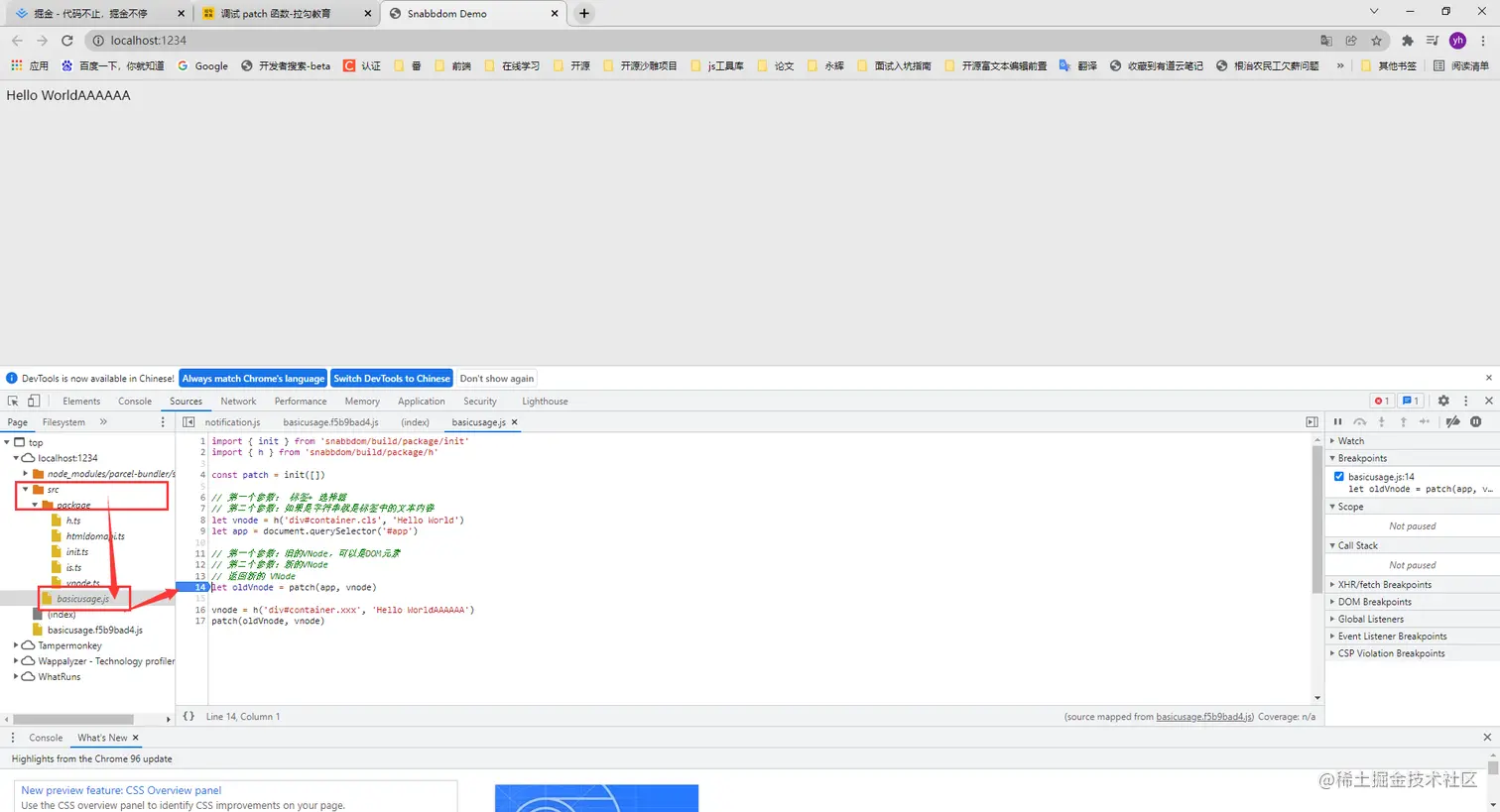Open the navigator pane three-dot menu

(x=164, y=422)
